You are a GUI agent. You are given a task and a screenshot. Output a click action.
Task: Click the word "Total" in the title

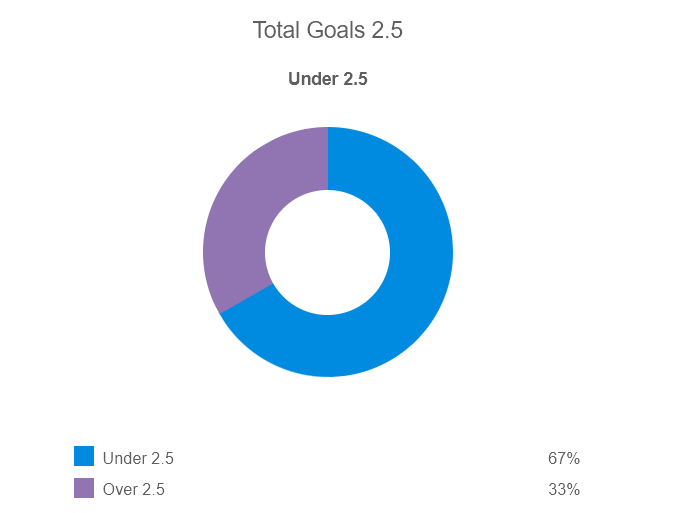click(276, 30)
